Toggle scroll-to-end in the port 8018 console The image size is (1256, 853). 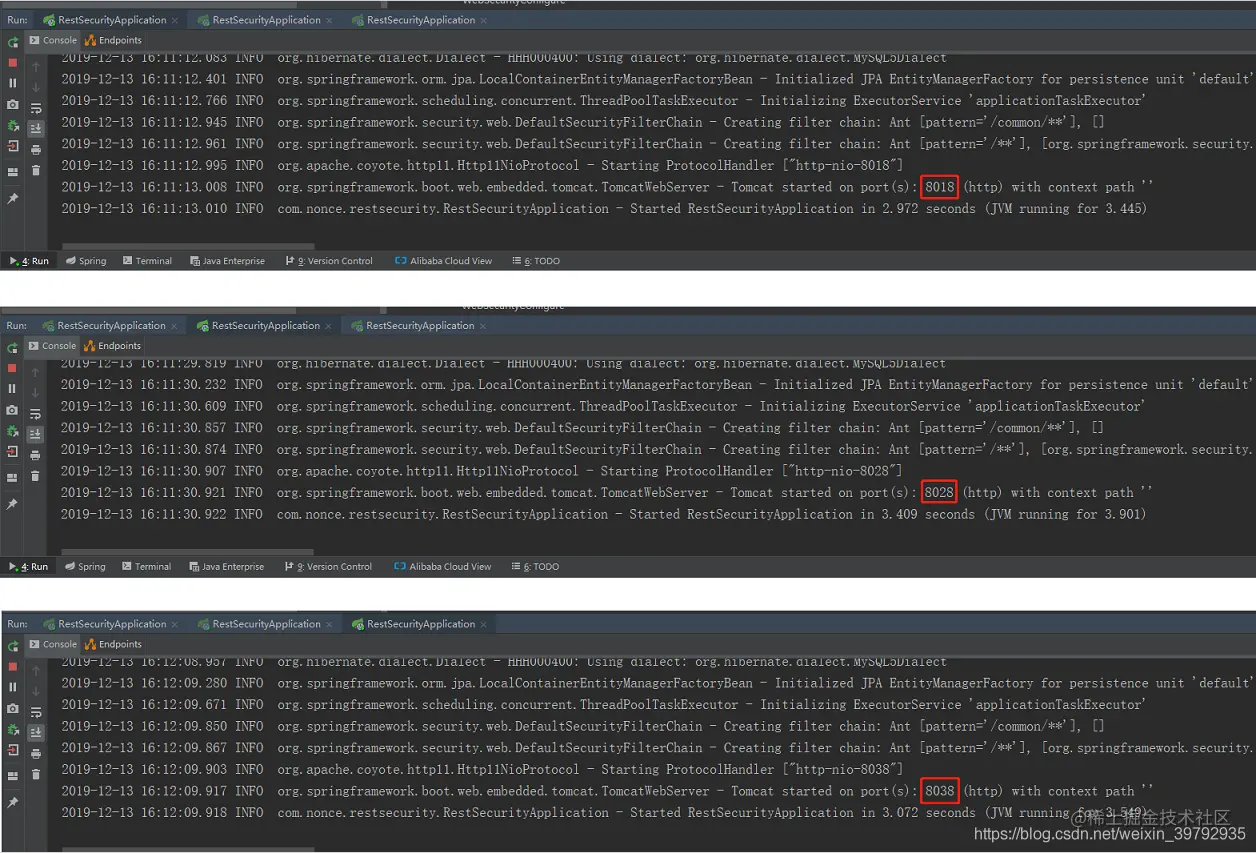coord(36,129)
